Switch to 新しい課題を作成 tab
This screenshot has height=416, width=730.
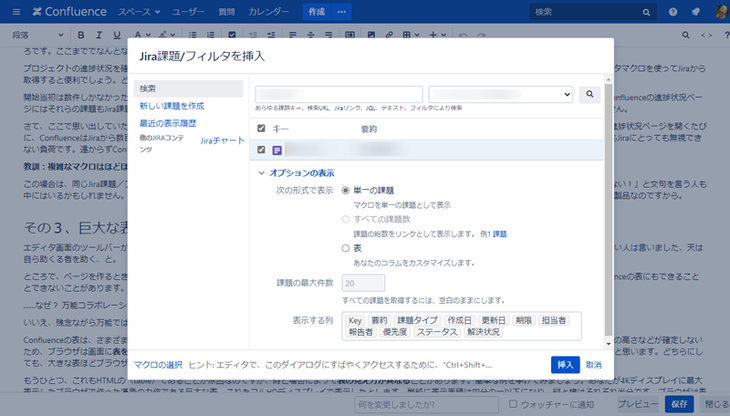point(172,106)
